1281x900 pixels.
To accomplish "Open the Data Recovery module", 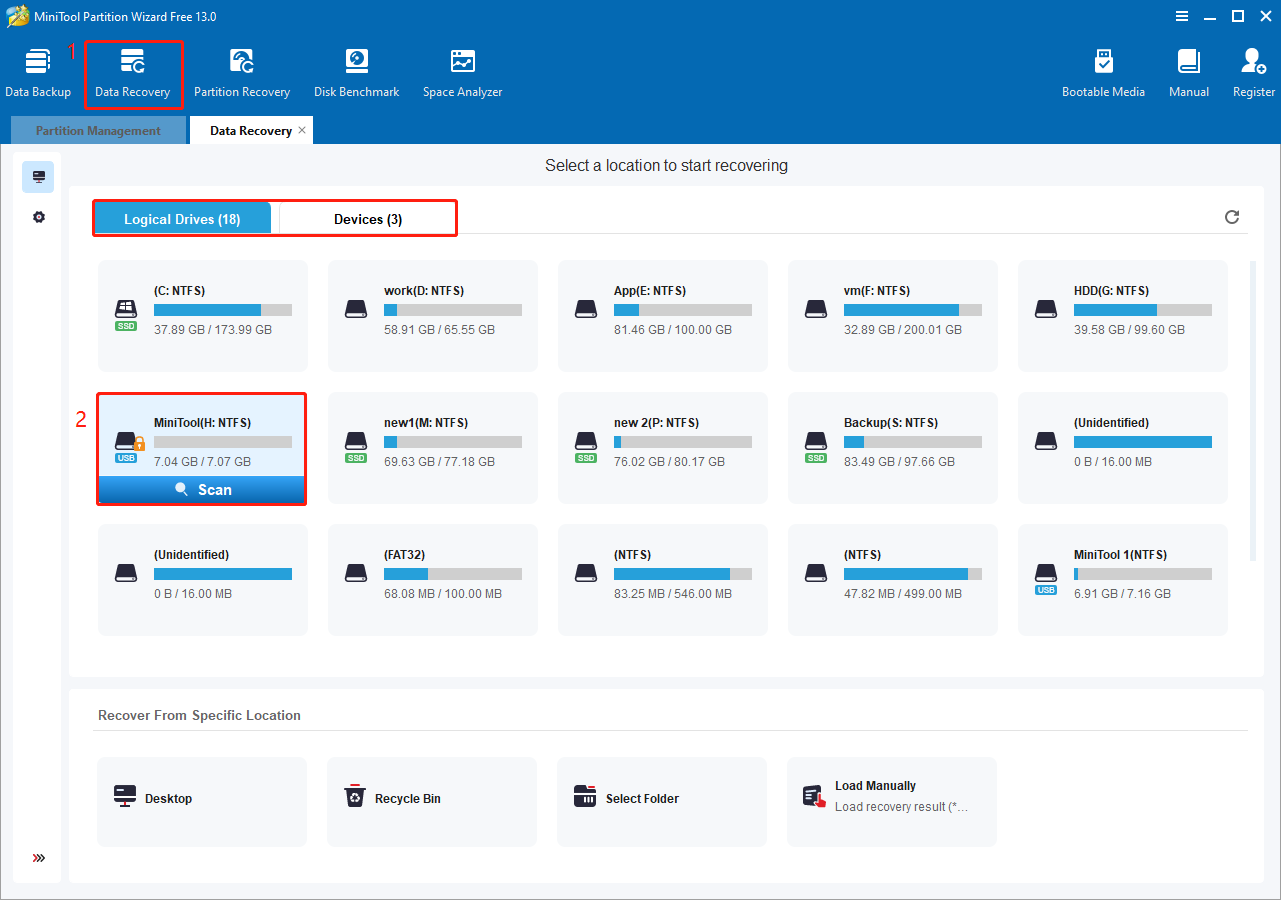I will point(133,70).
